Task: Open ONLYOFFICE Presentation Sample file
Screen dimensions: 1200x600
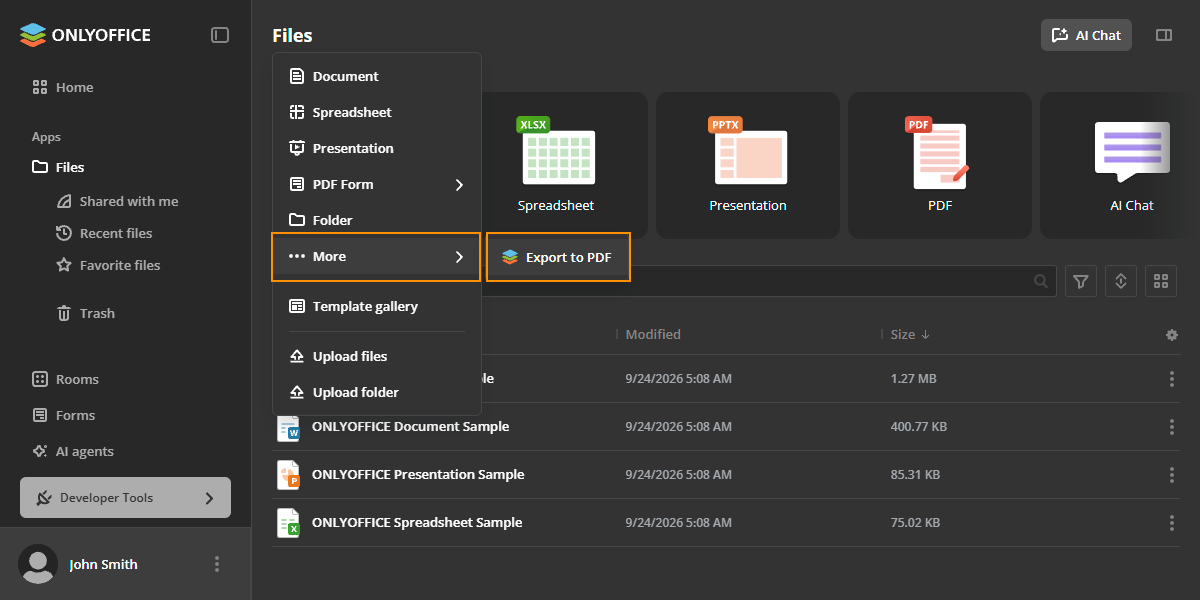Action: pos(418,474)
